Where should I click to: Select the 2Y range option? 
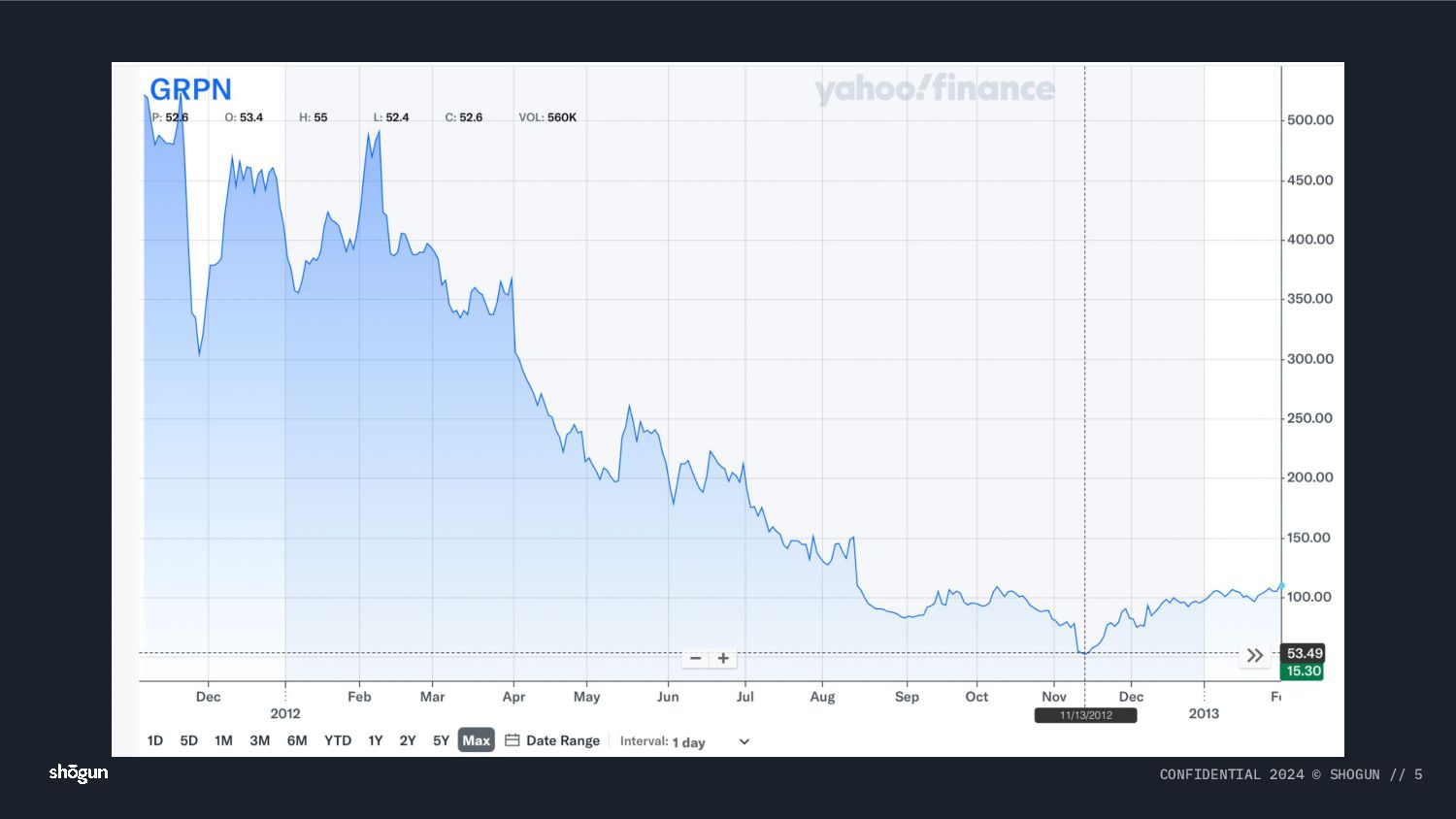coord(408,740)
